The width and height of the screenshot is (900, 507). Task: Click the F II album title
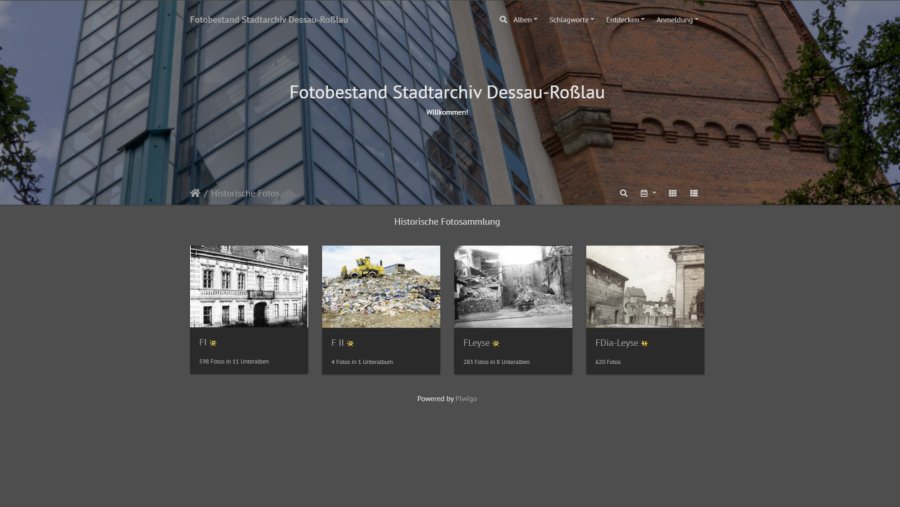coord(337,343)
